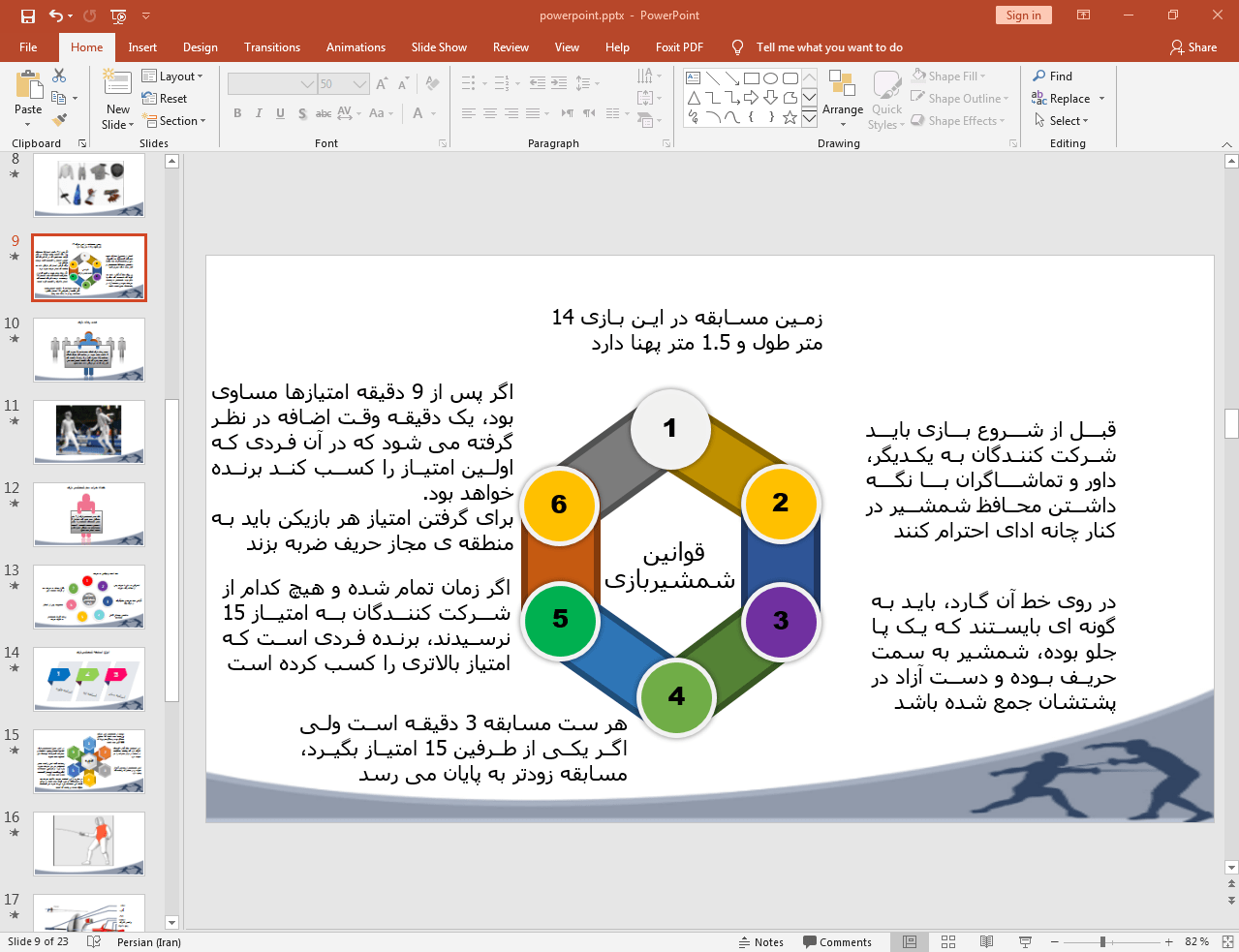Select the Oval shape in gallery
The image size is (1239, 952).
pyautogui.click(x=770, y=78)
